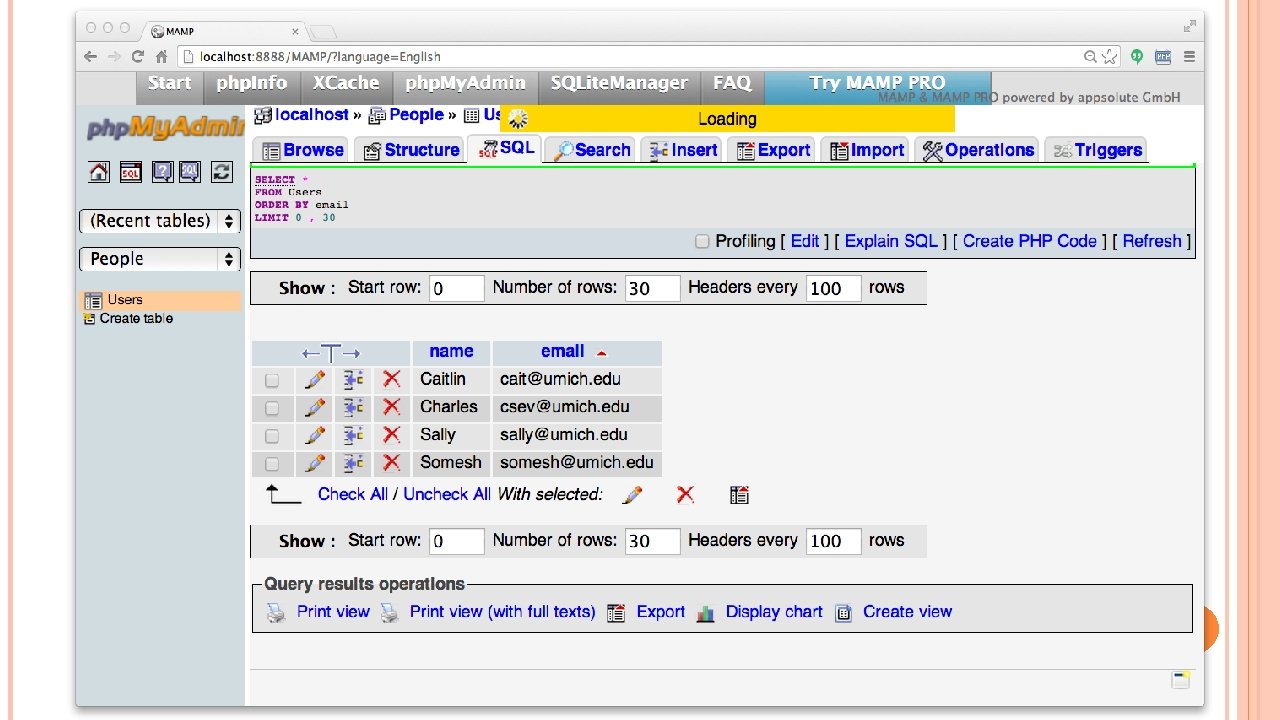
Task: Open the Triggers tab
Action: [1097, 150]
